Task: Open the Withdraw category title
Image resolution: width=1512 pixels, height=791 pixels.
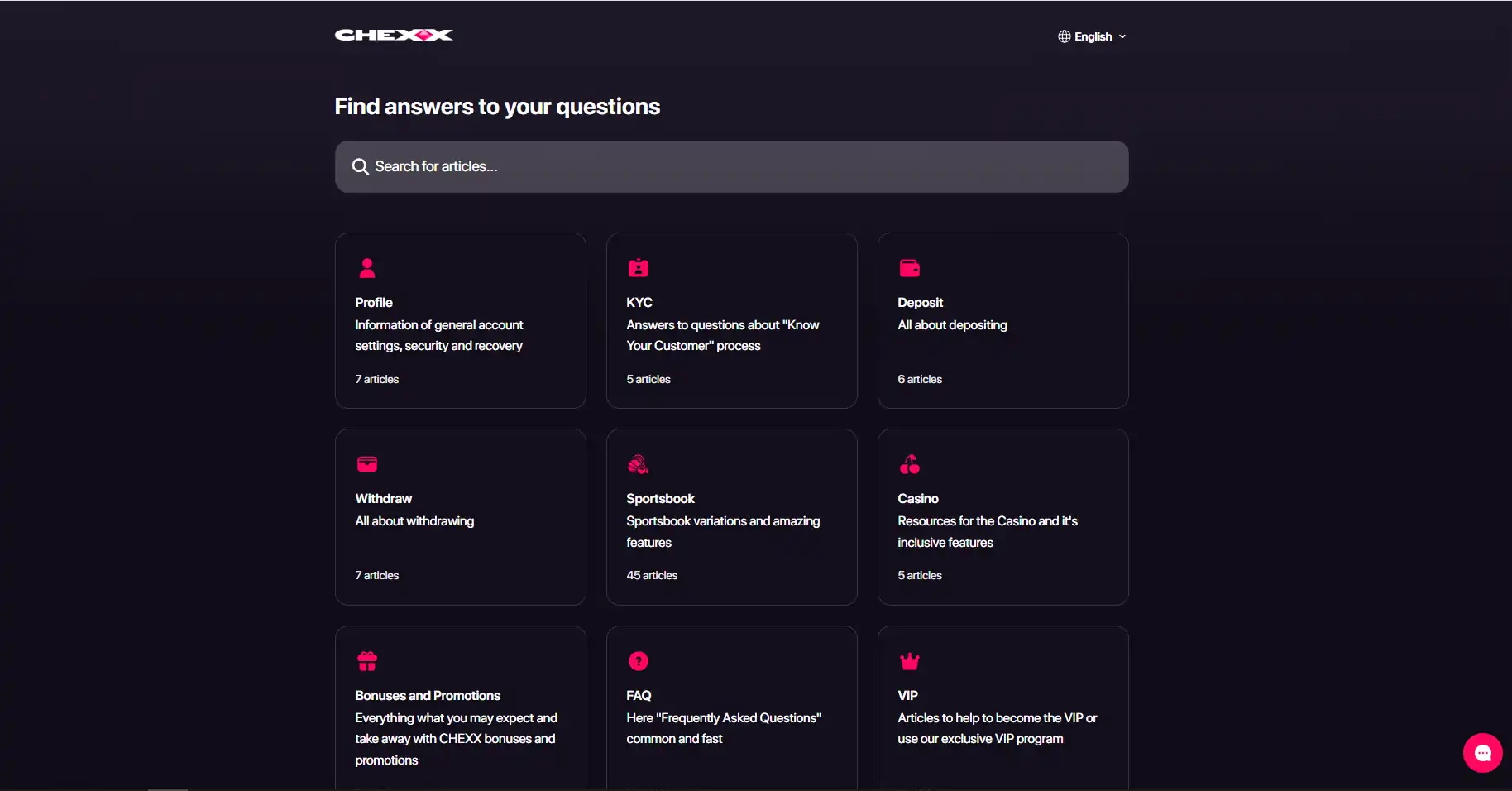Action: pyautogui.click(x=384, y=499)
